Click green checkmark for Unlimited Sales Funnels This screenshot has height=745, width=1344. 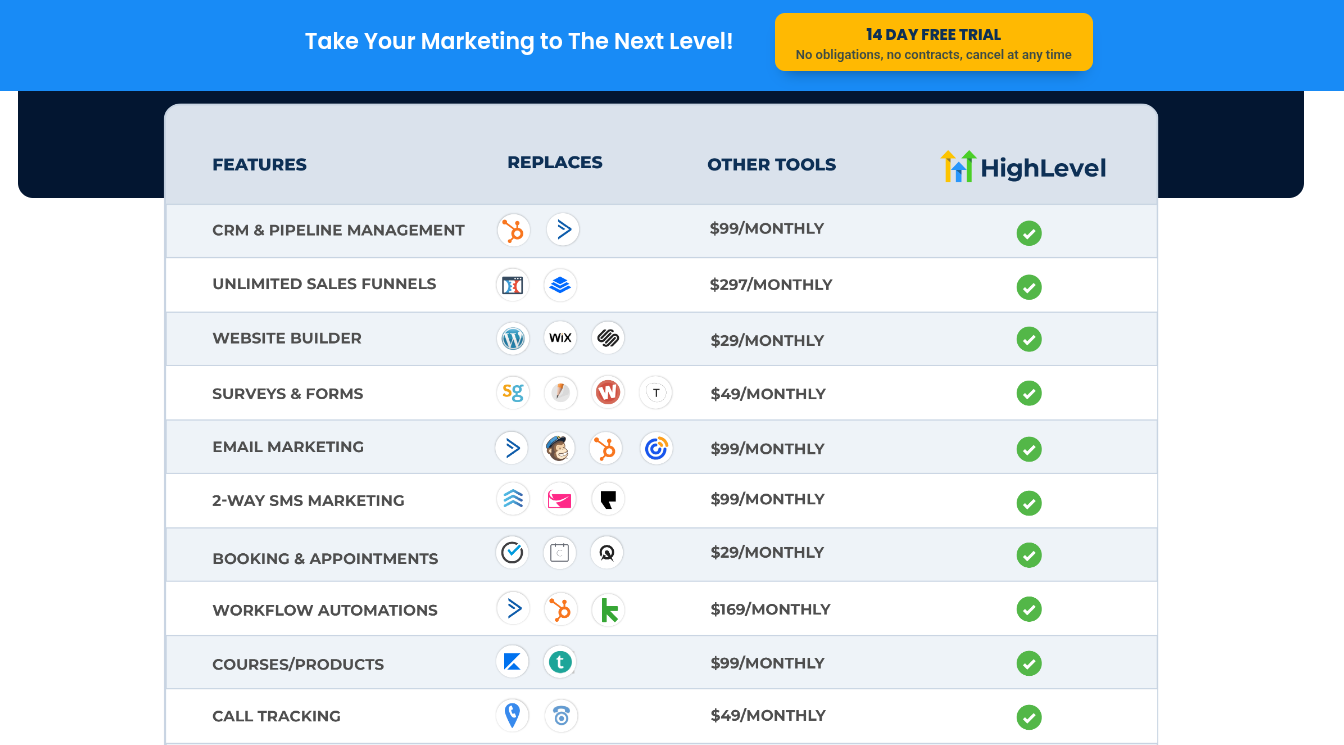[1029, 287]
